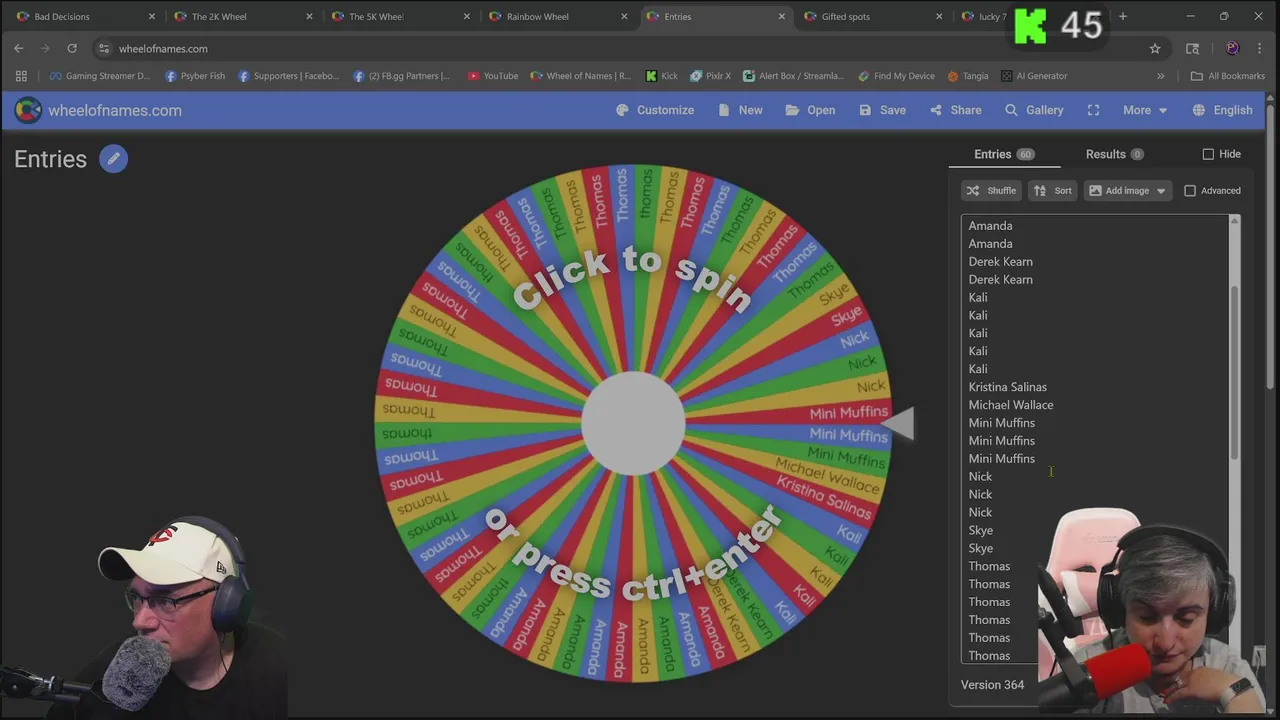Switch to the Bad Decisions tab

point(84,16)
